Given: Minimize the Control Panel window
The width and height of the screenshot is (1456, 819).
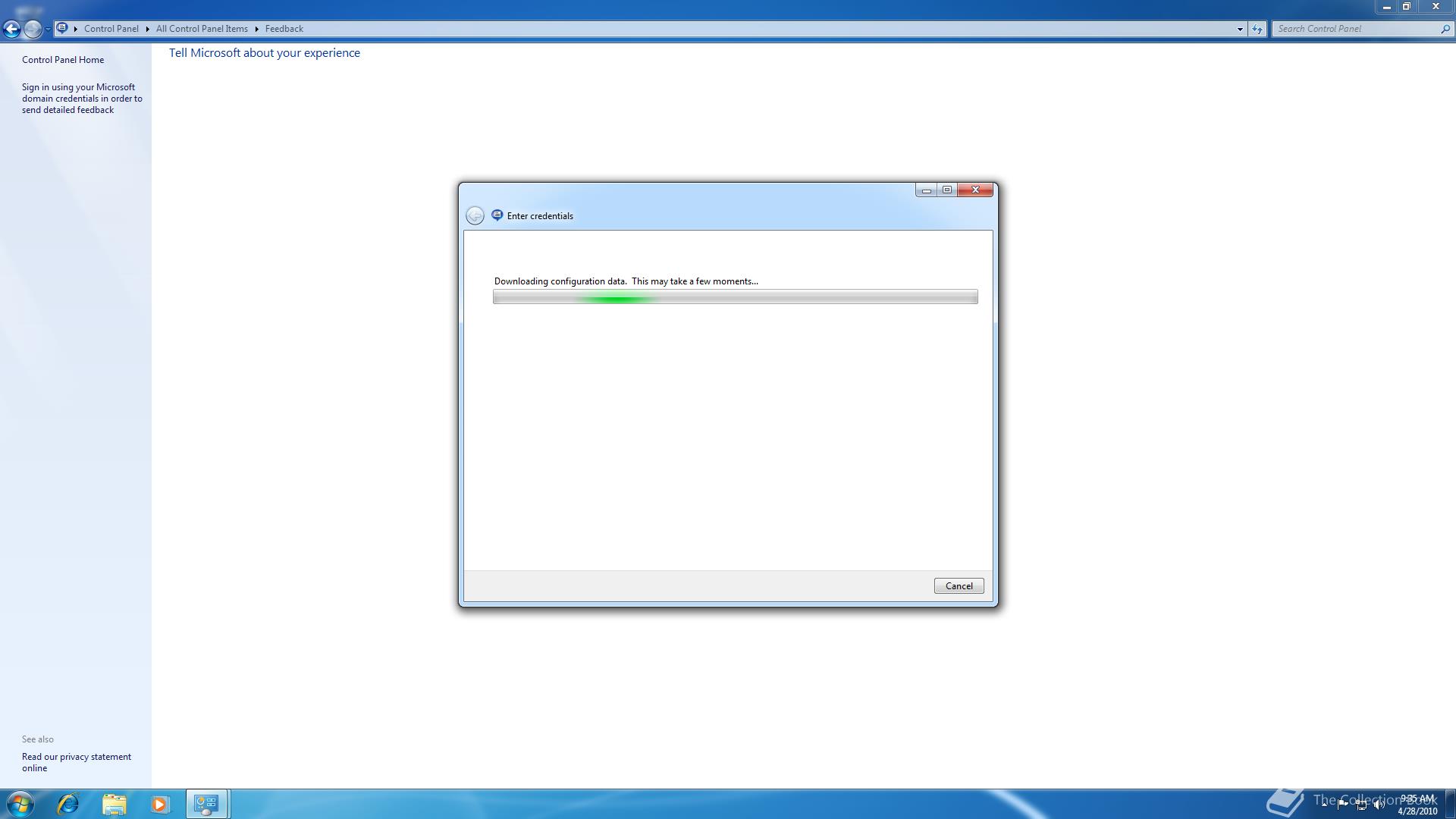Looking at the screenshot, I should pos(1386,7).
